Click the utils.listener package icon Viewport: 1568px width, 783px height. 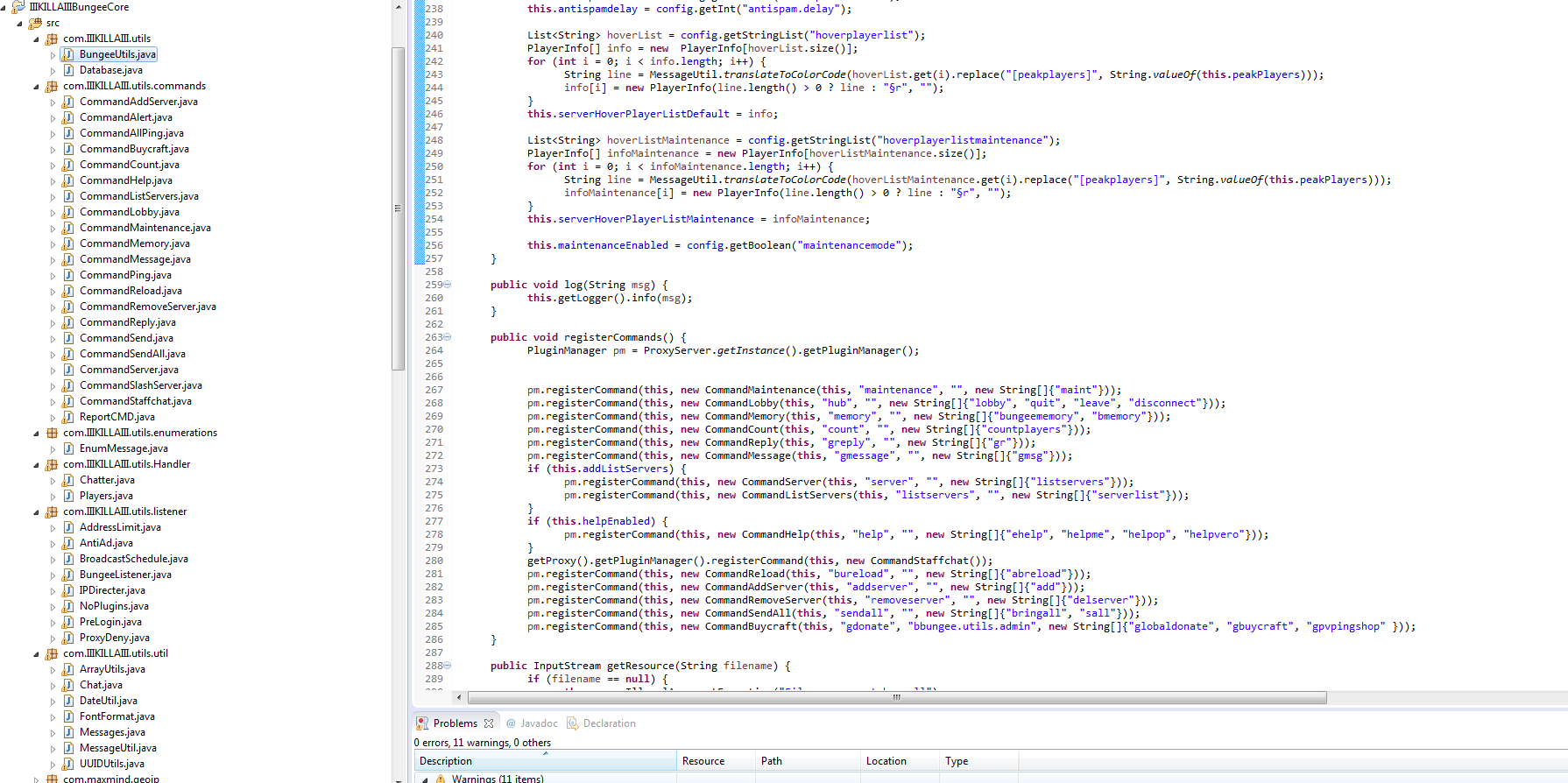(x=52, y=511)
